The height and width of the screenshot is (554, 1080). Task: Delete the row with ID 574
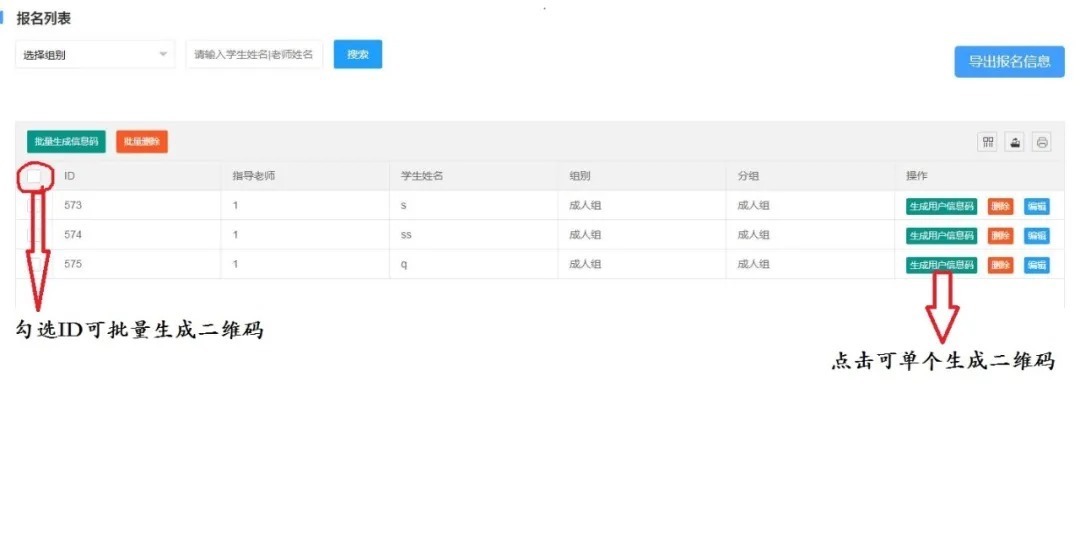click(x=1000, y=236)
